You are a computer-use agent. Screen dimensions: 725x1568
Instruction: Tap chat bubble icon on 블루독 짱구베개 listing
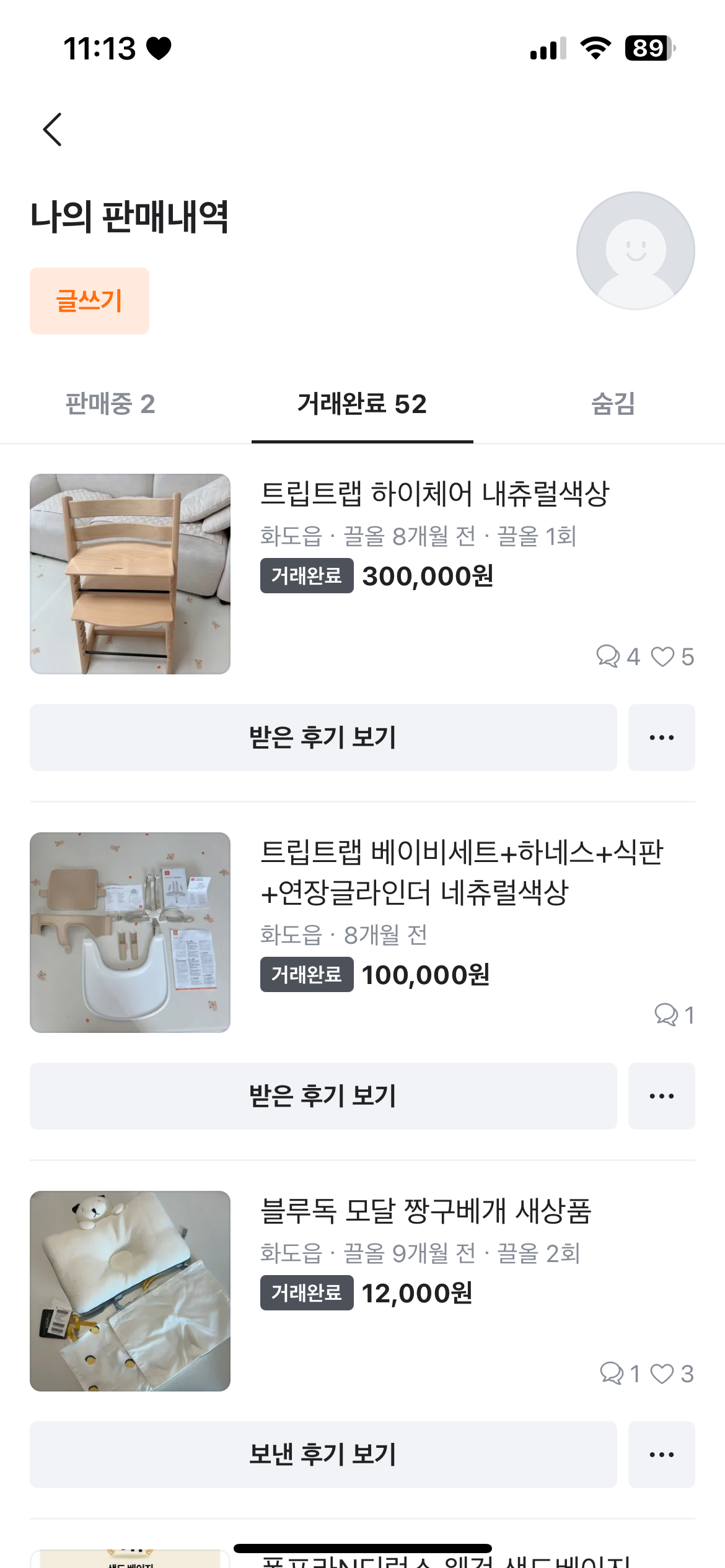coord(612,1373)
